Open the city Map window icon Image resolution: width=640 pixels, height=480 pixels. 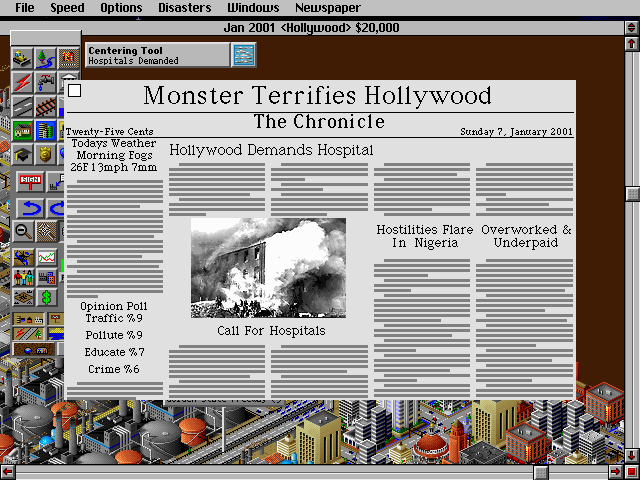tap(23, 258)
